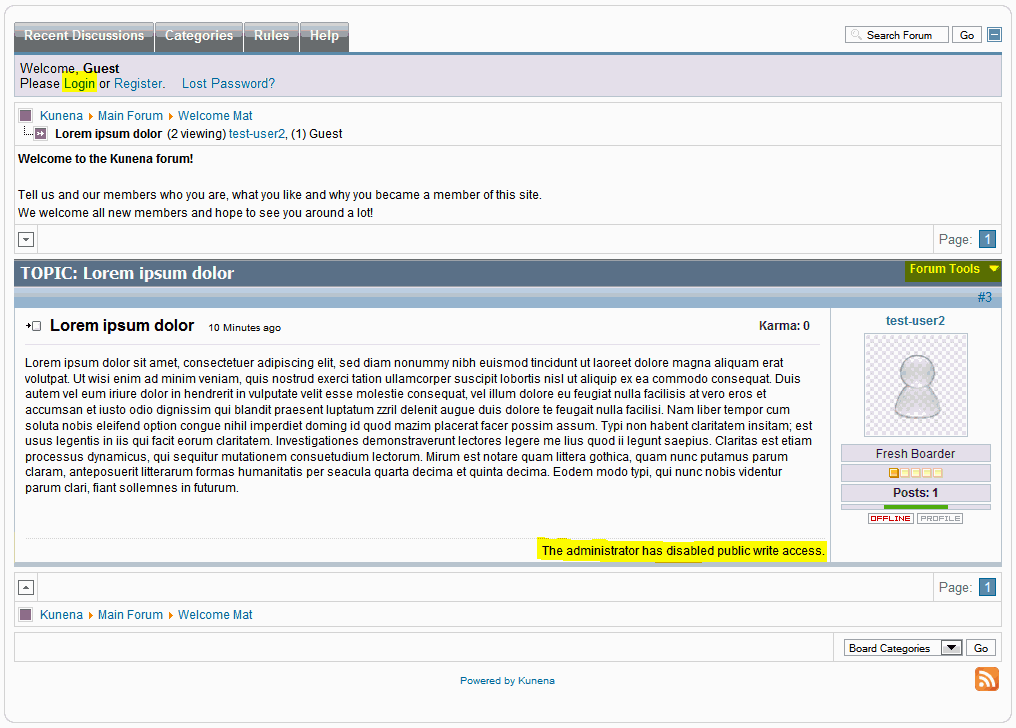
Task: Click the post icon beside Lorem ipsum dolor title
Action: pos(34,326)
